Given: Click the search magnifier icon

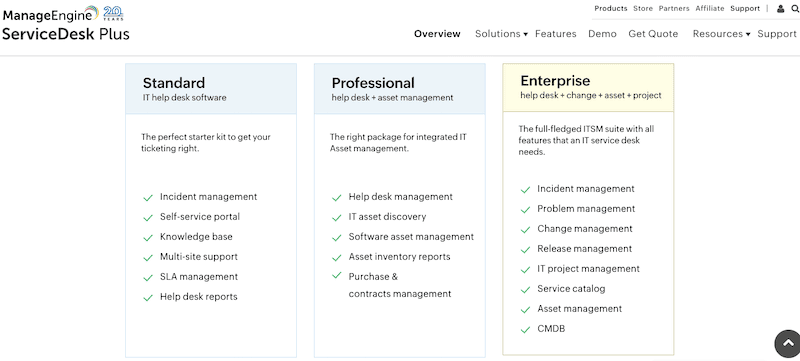Looking at the screenshot, I should click(795, 9).
